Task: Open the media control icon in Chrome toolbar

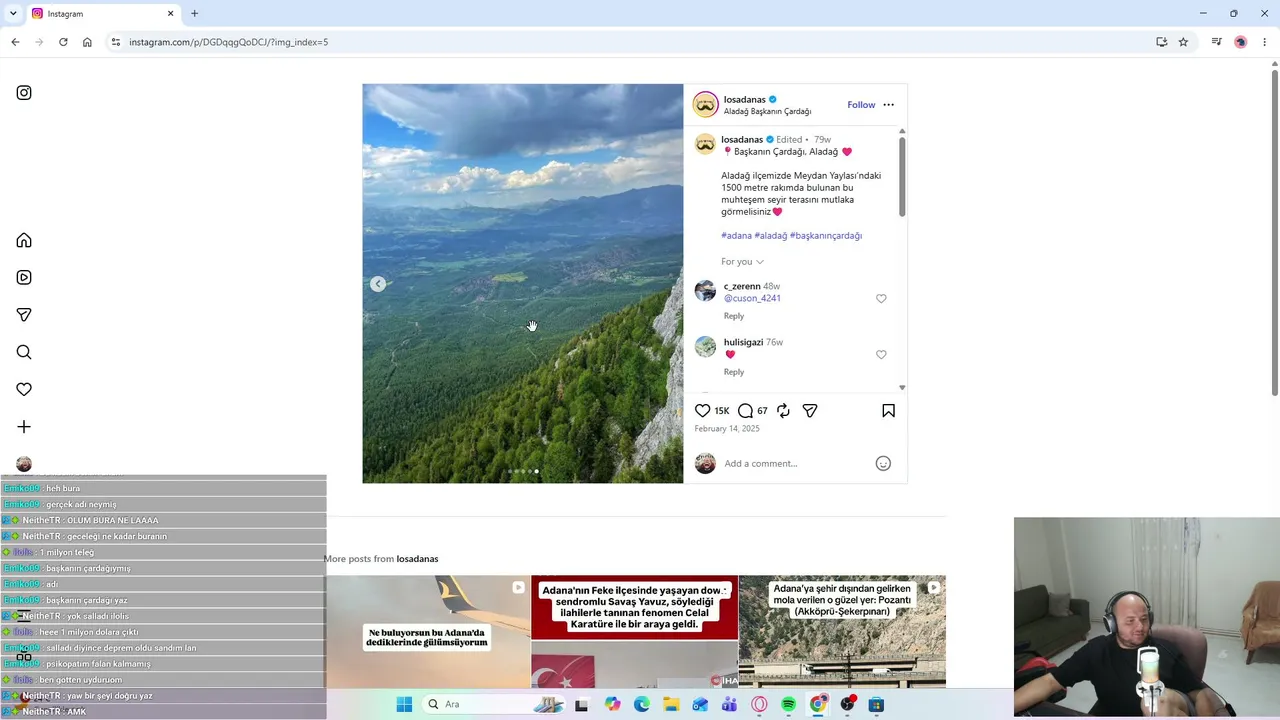Action: tap(1216, 42)
